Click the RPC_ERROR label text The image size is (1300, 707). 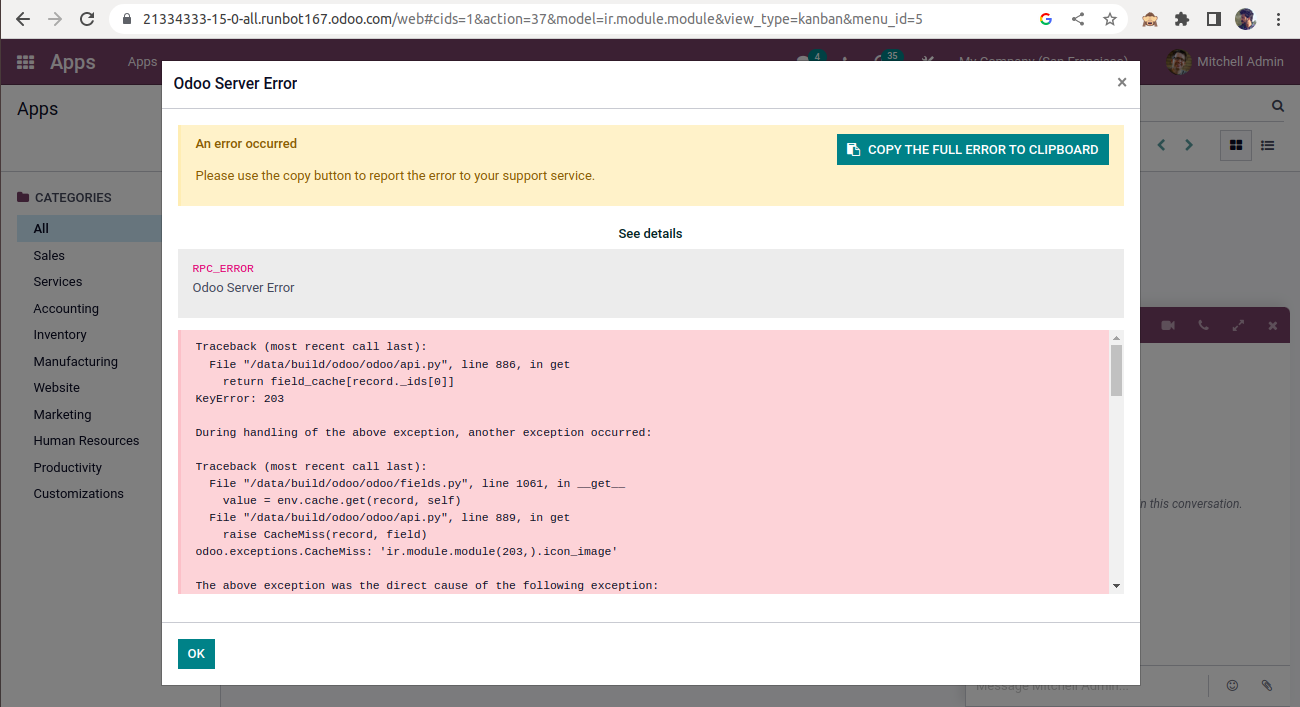(x=223, y=269)
